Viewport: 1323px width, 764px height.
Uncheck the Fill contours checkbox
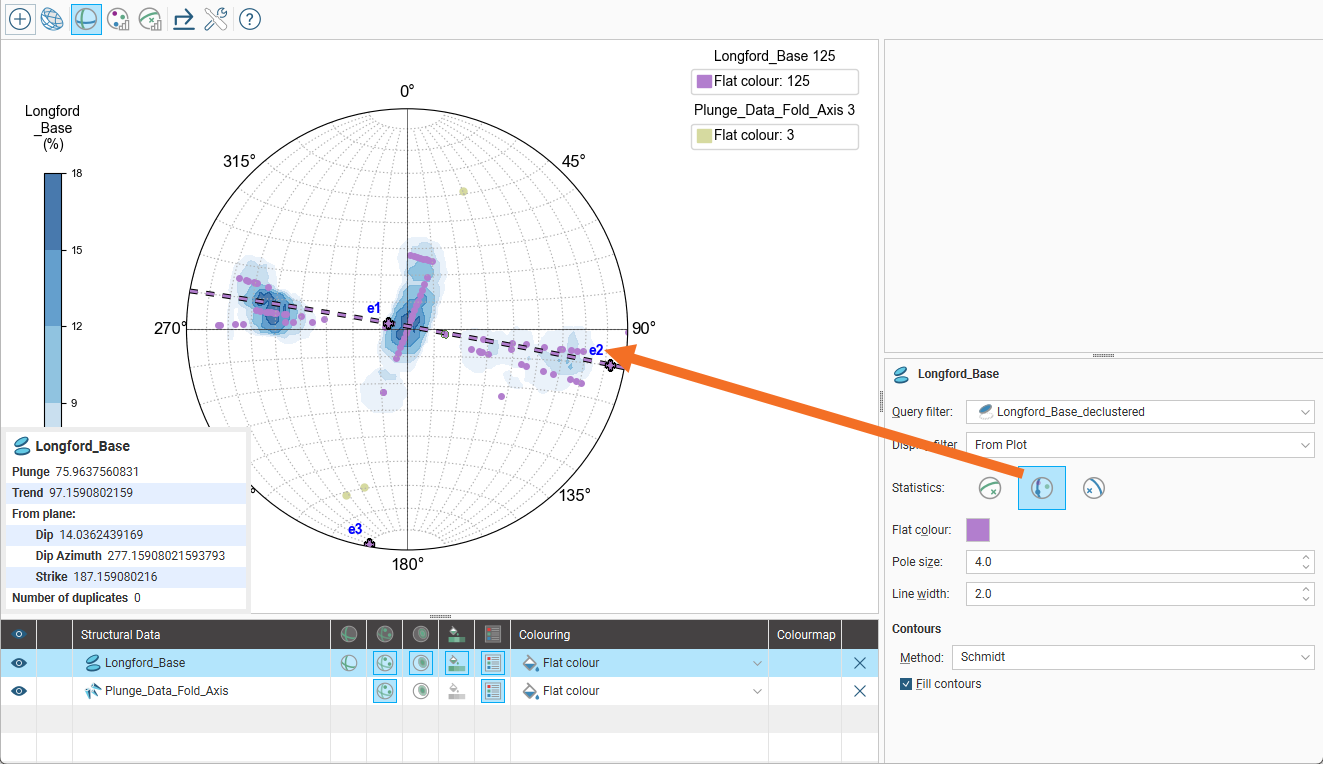pos(906,684)
